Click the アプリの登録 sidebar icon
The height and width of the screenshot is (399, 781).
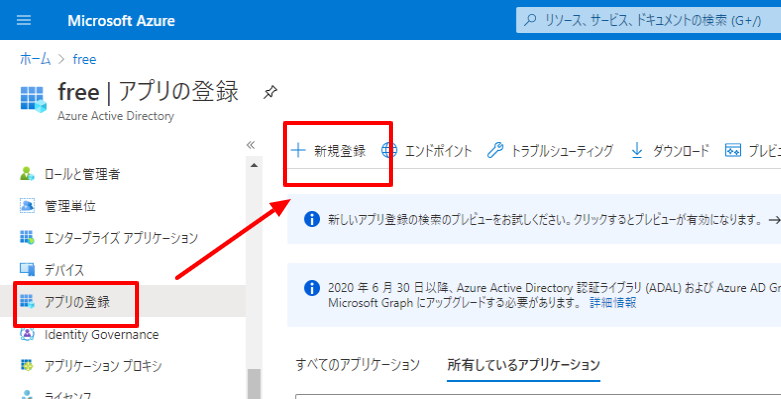[x=27, y=301]
